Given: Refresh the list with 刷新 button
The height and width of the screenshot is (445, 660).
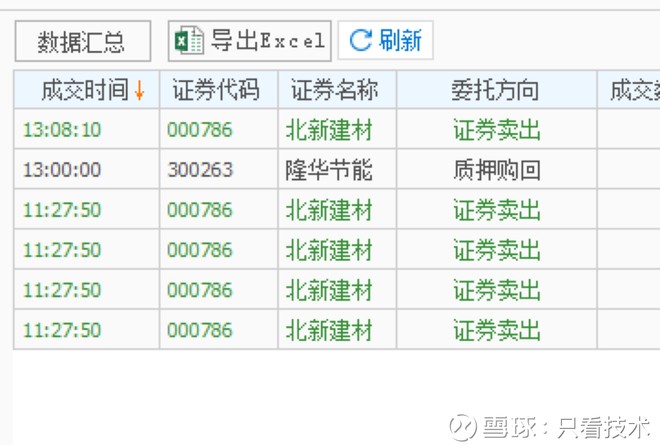Looking at the screenshot, I should pyautogui.click(x=386, y=40).
